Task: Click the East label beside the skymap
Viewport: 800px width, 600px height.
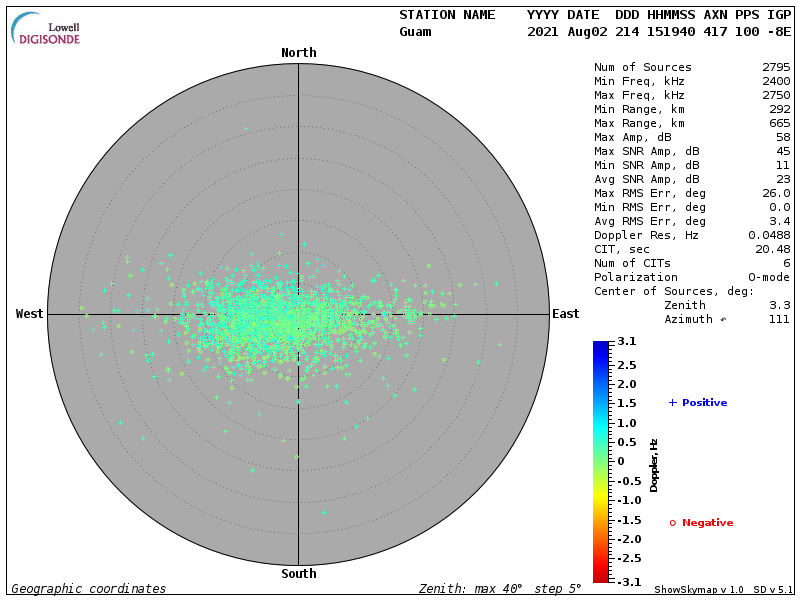Action: click(x=565, y=314)
